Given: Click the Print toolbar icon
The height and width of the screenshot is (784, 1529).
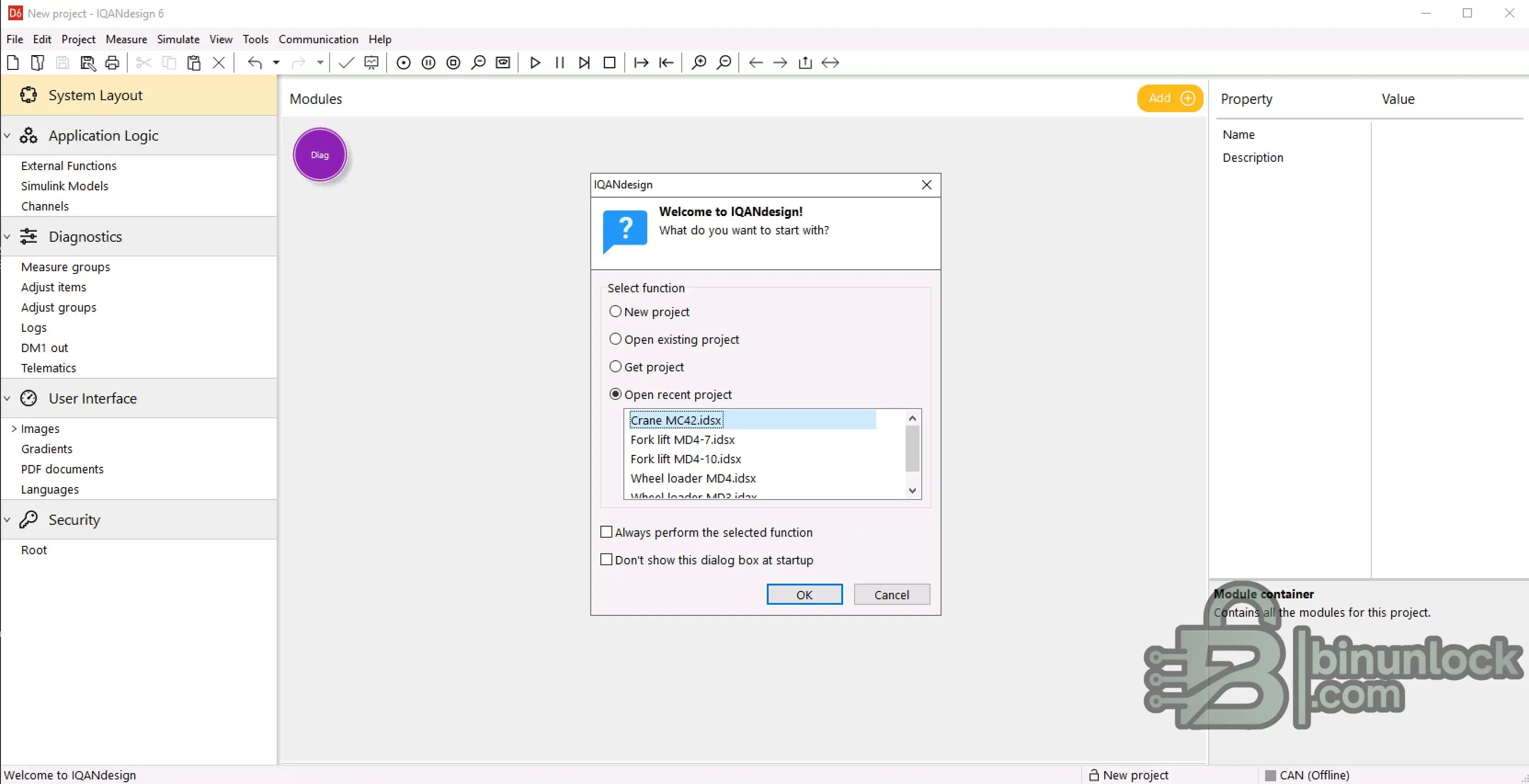Looking at the screenshot, I should [x=112, y=62].
